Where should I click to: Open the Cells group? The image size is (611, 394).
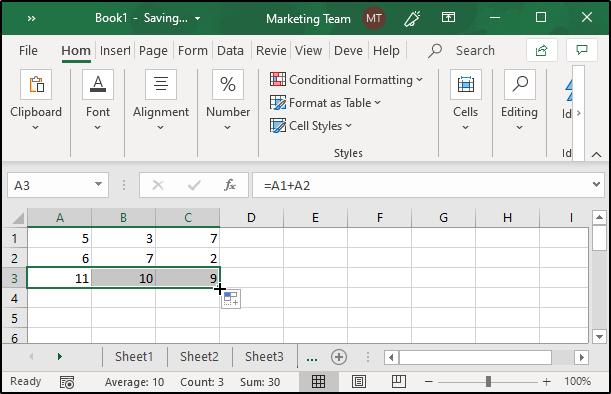click(x=466, y=85)
